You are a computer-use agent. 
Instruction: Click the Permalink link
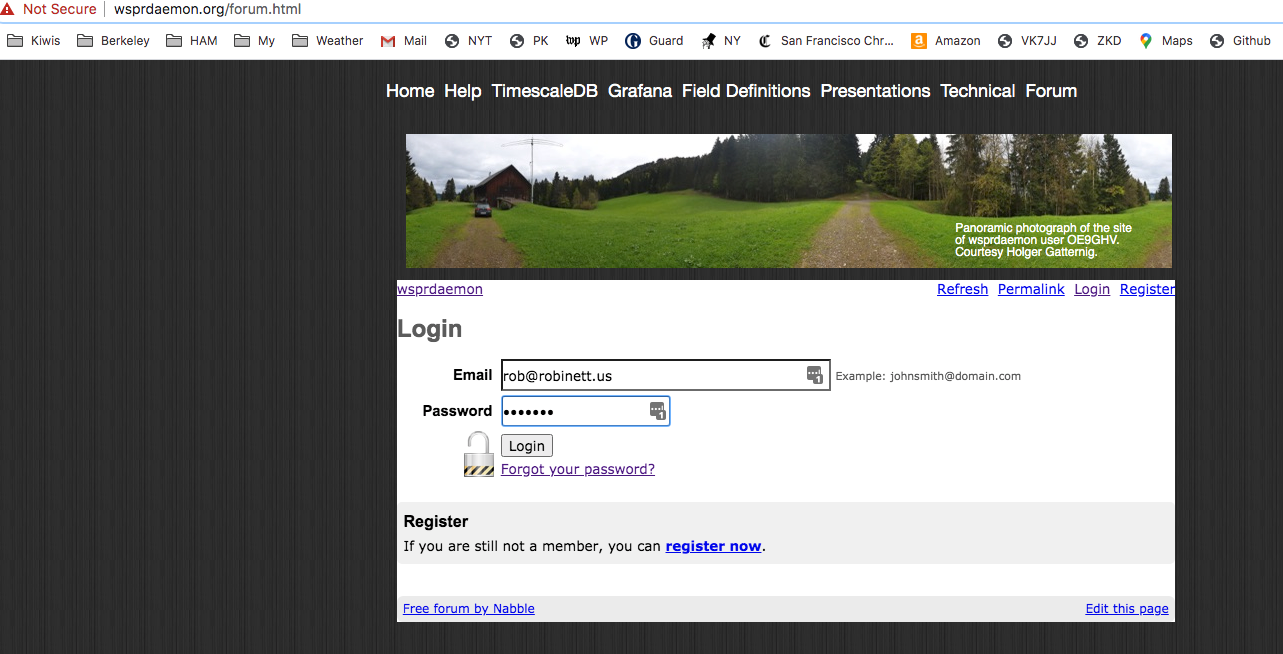[x=1031, y=289]
